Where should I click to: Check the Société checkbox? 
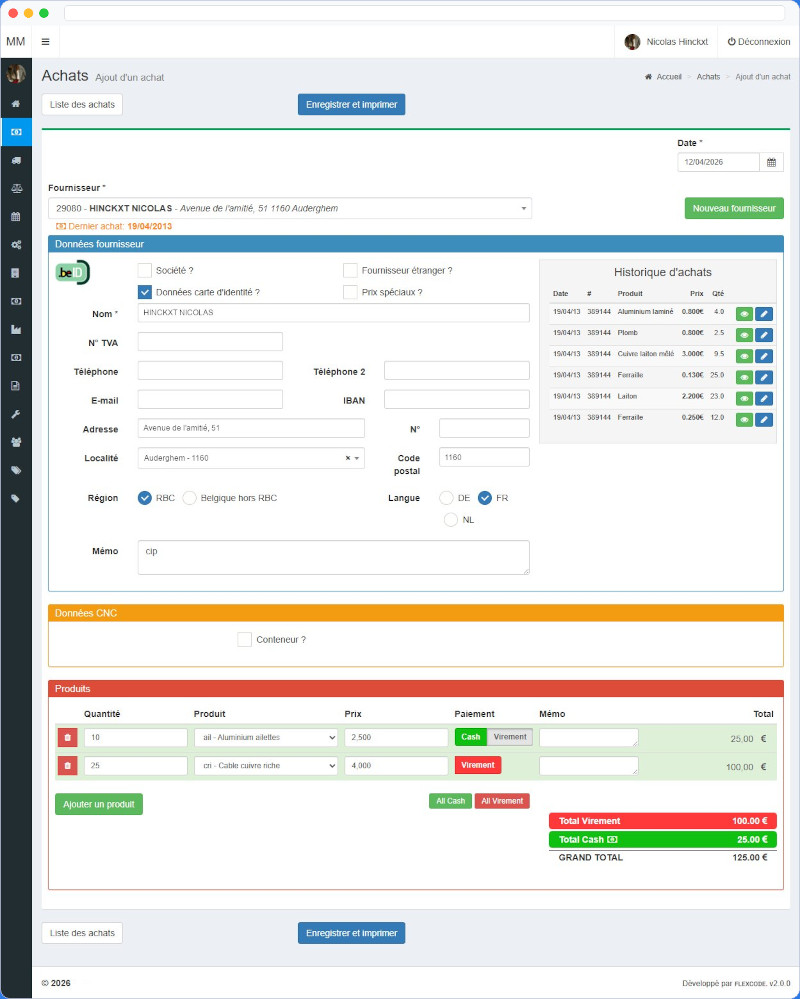[x=145, y=270]
